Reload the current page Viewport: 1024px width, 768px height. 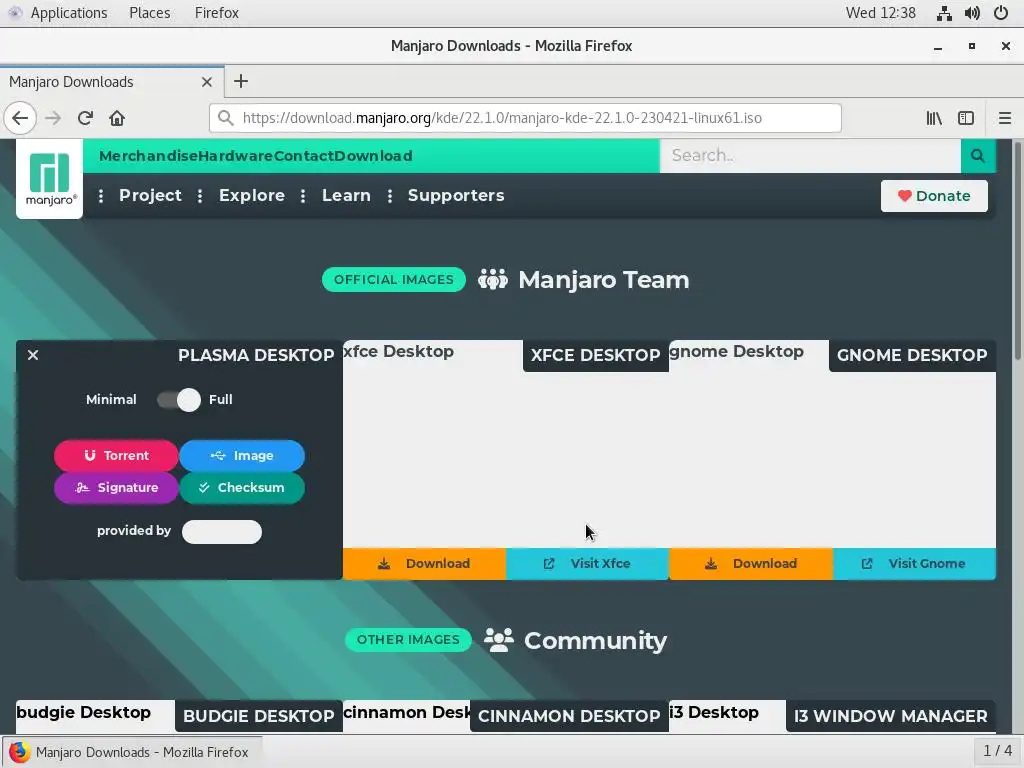(x=85, y=118)
